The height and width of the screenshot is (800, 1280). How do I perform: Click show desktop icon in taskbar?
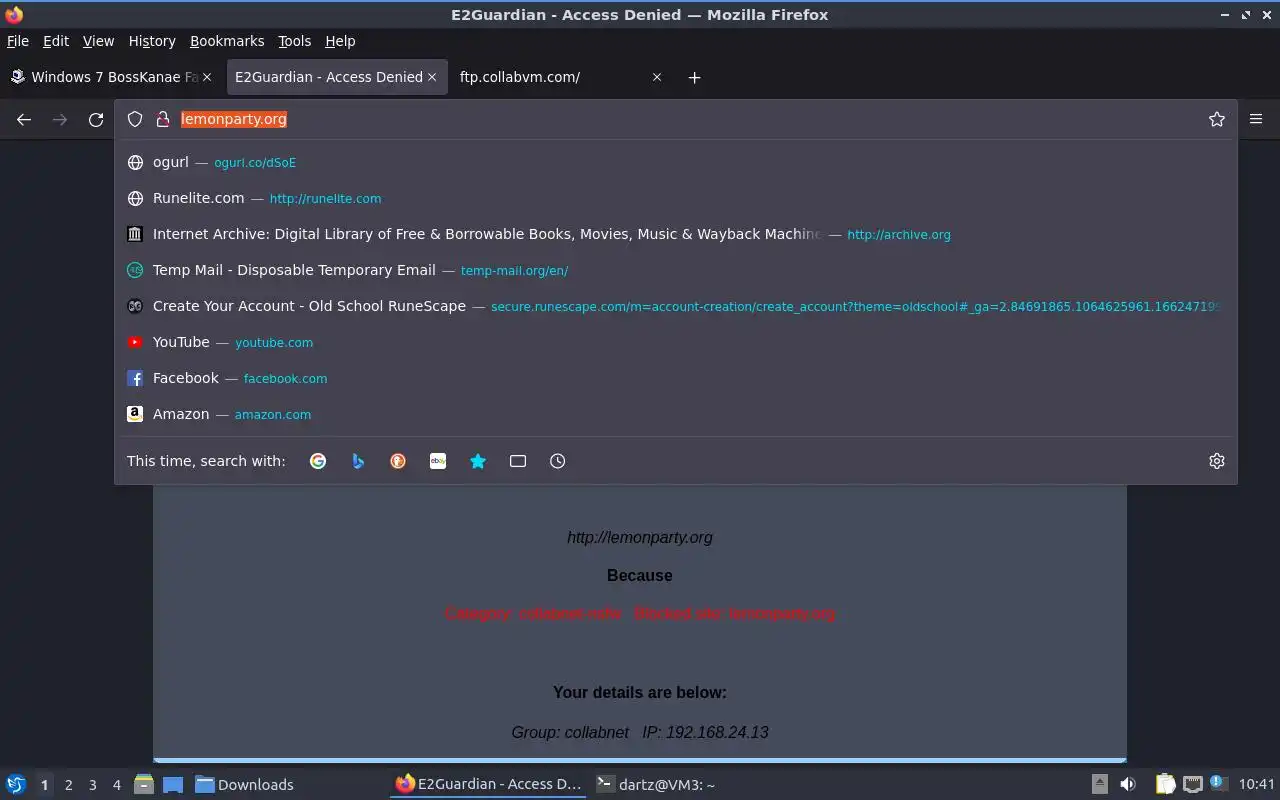click(x=173, y=785)
